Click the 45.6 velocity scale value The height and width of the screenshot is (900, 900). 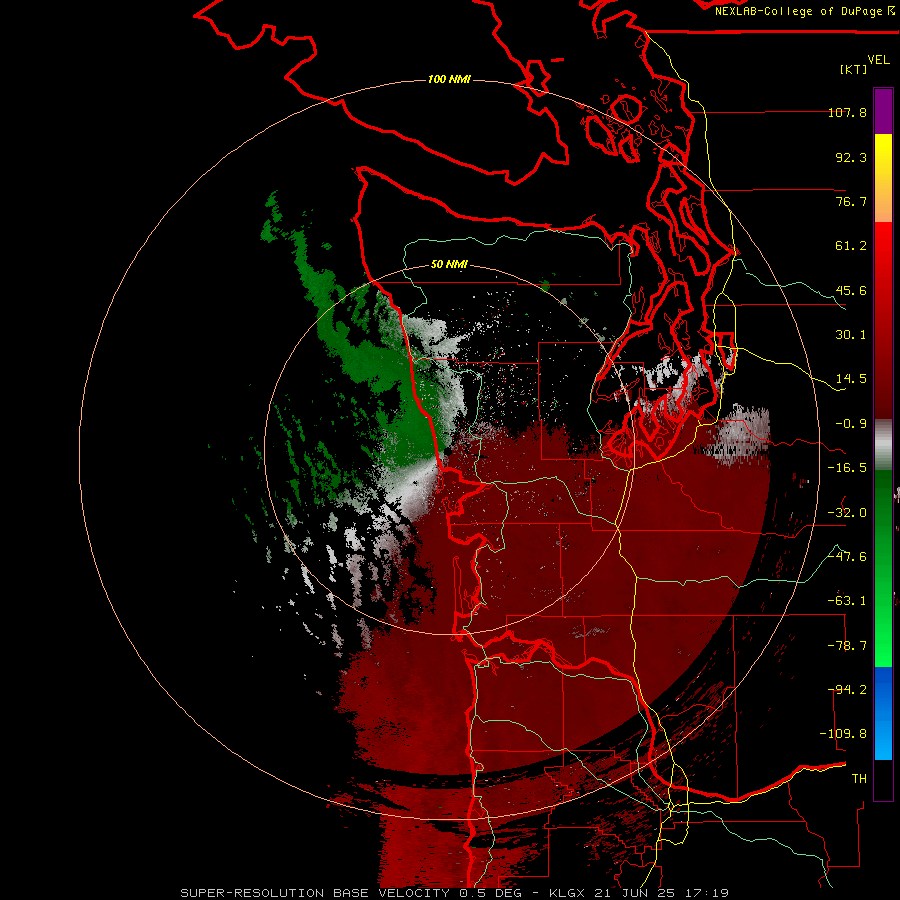pos(851,290)
